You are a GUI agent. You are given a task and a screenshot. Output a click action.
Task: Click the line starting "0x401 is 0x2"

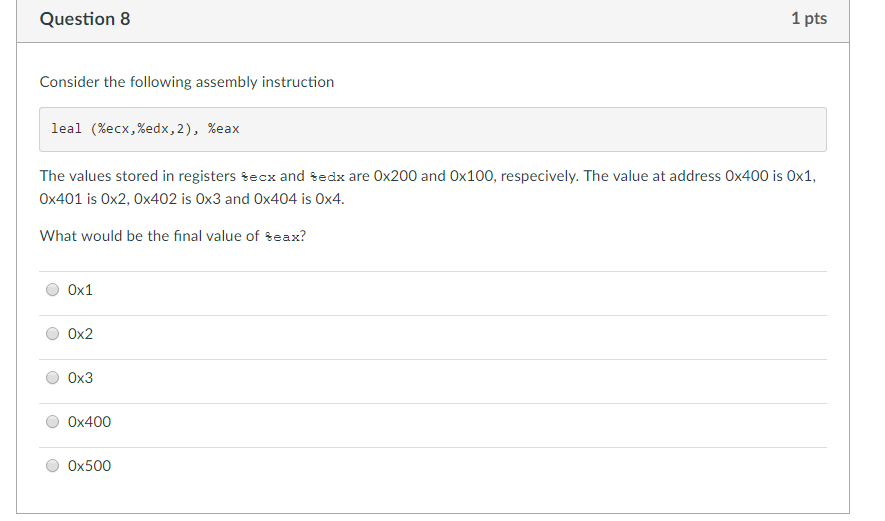pos(192,198)
